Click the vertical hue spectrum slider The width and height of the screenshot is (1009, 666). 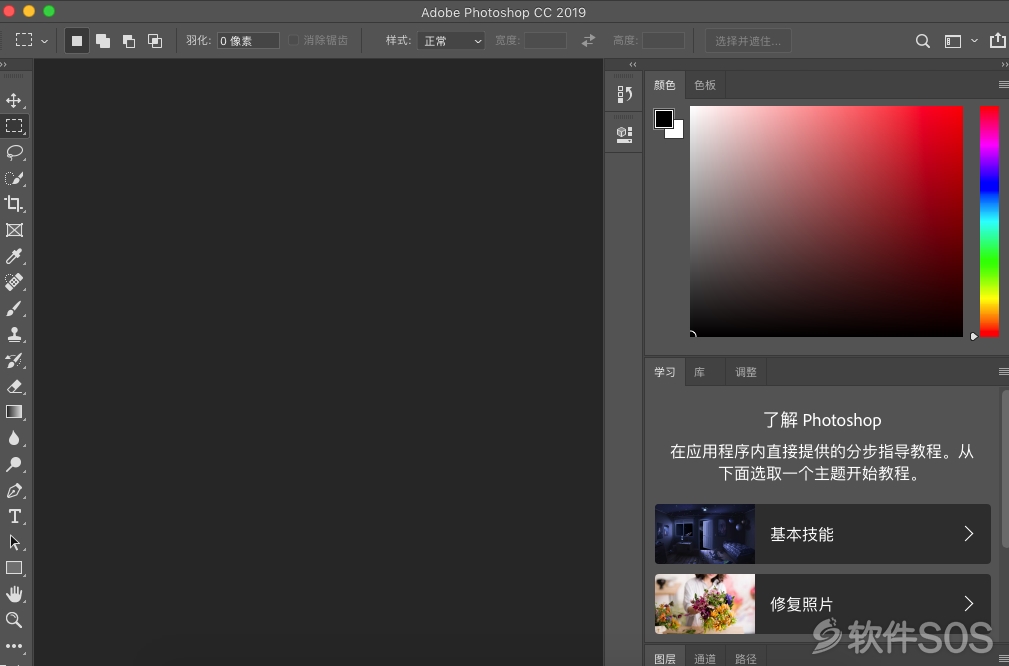pyautogui.click(x=989, y=221)
